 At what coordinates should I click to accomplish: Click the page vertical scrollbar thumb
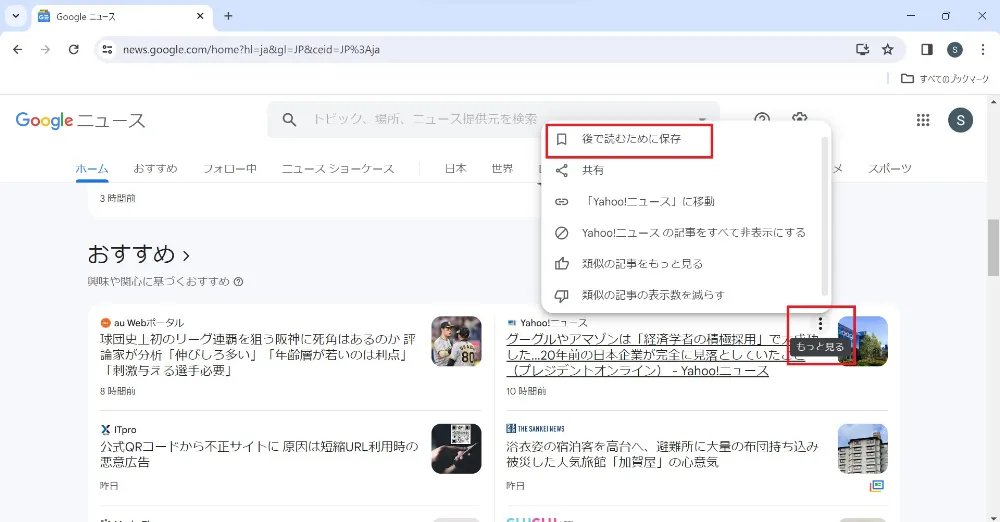point(994,248)
